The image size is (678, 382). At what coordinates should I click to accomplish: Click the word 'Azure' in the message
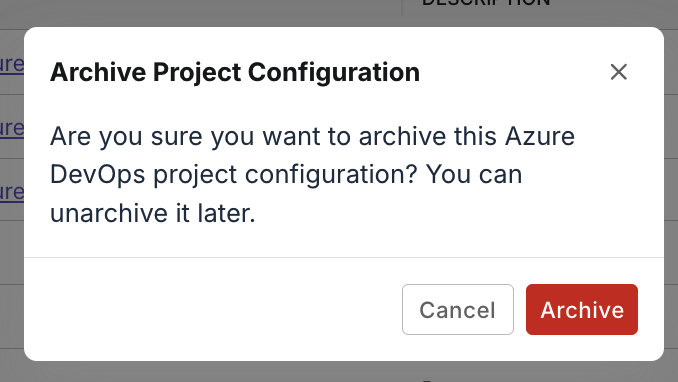(x=540, y=136)
